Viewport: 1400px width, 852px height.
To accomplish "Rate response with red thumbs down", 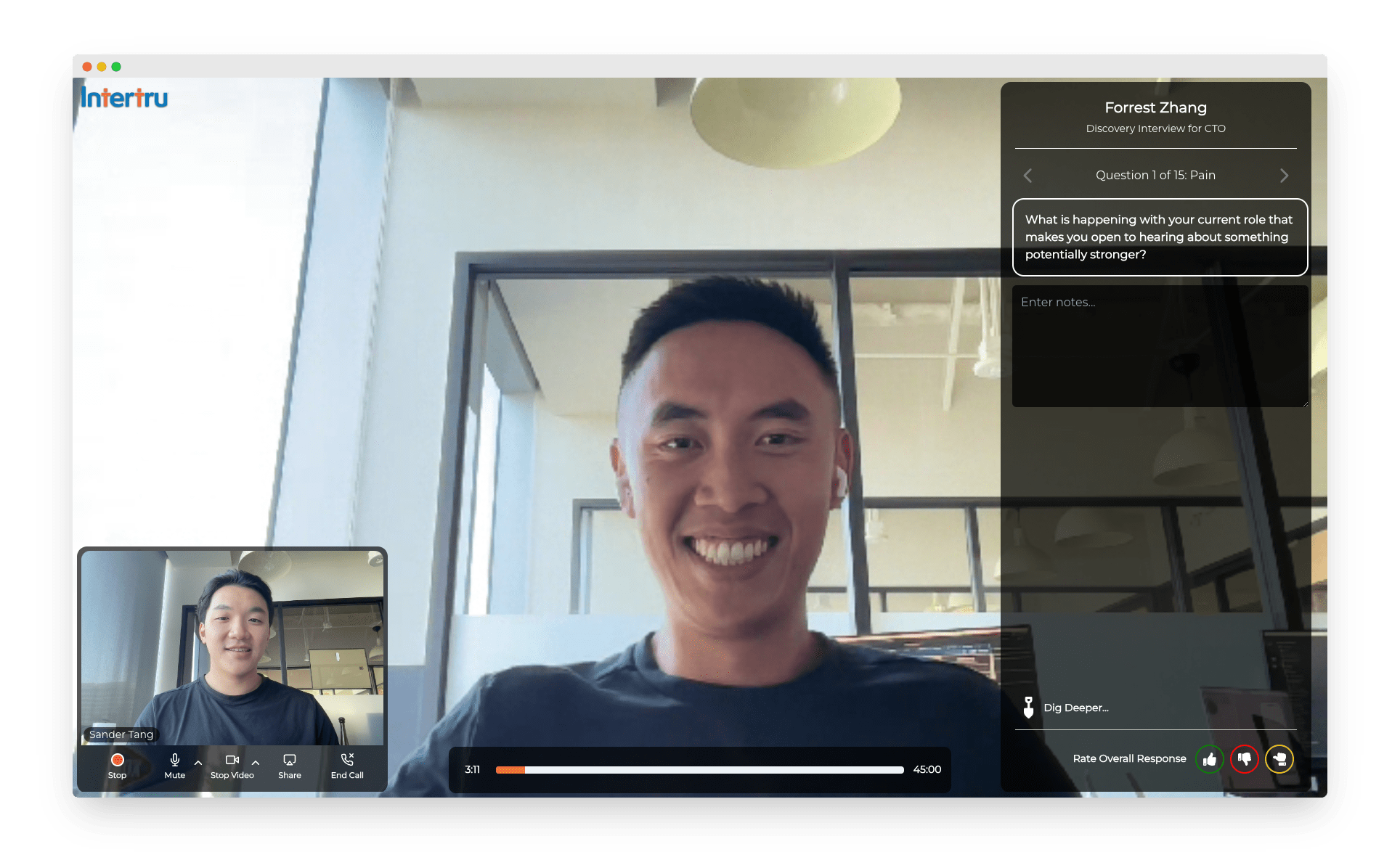I will [x=1244, y=759].
